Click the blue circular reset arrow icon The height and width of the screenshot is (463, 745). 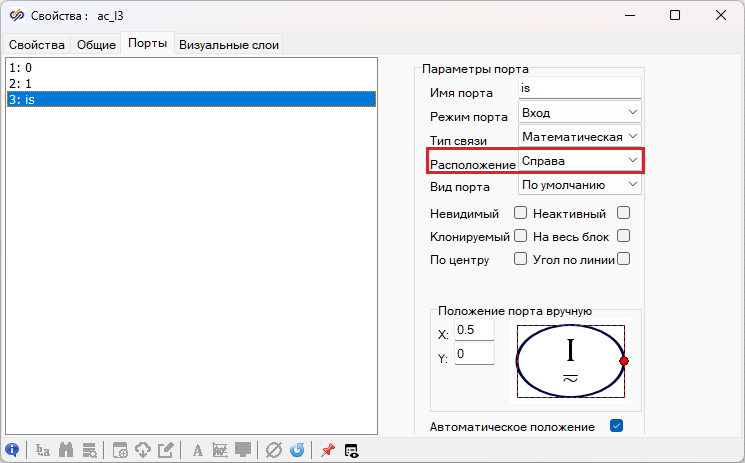click(x=297, y=450)
